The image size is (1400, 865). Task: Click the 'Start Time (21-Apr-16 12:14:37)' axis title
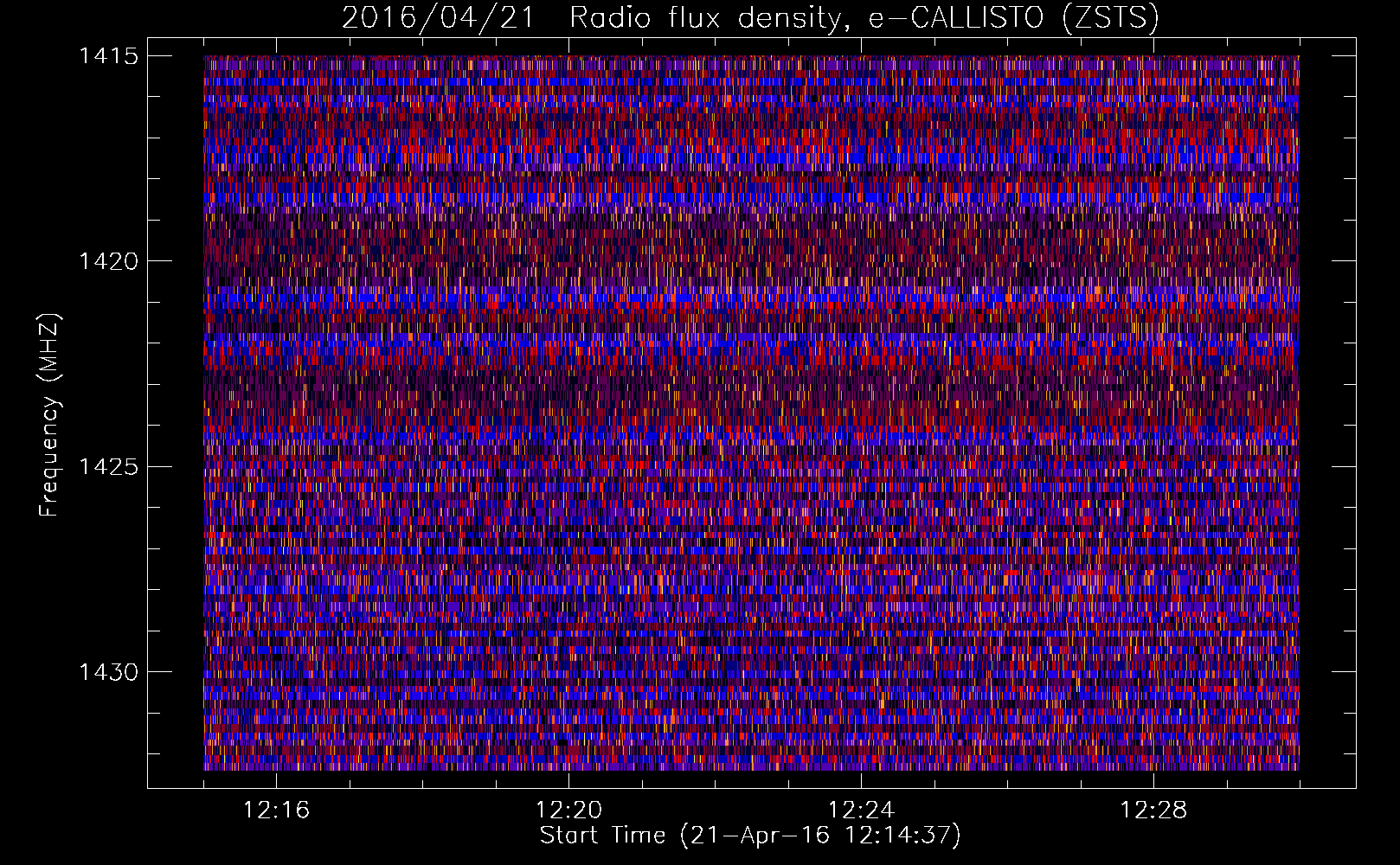click(x=750, y=836)
